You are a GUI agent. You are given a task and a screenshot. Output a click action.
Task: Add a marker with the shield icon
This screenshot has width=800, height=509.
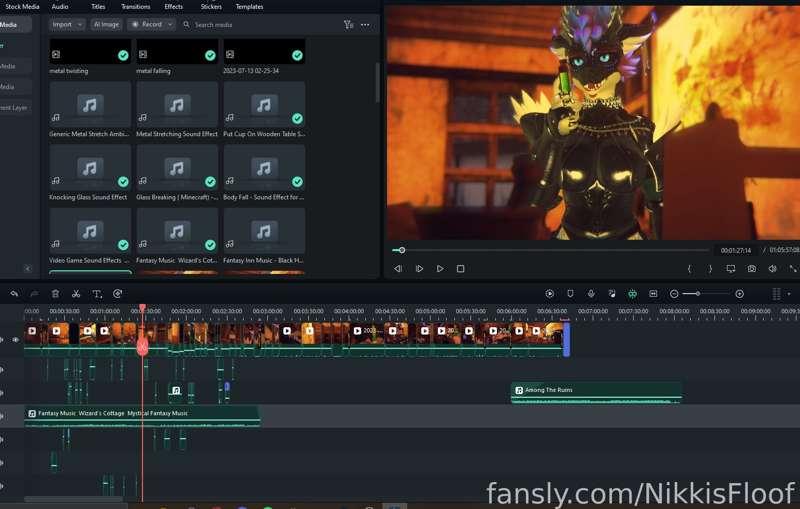coord(570,294)
